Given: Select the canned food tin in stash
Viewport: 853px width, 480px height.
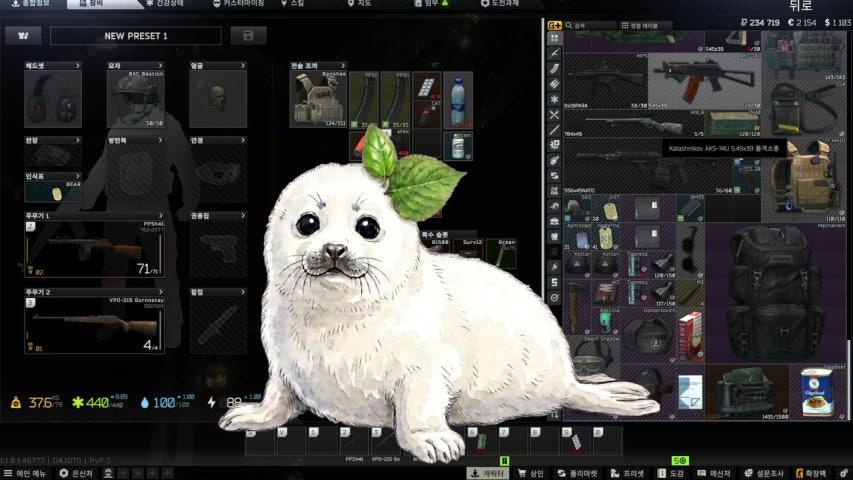Looking at the screenshot, I should 818,392.
